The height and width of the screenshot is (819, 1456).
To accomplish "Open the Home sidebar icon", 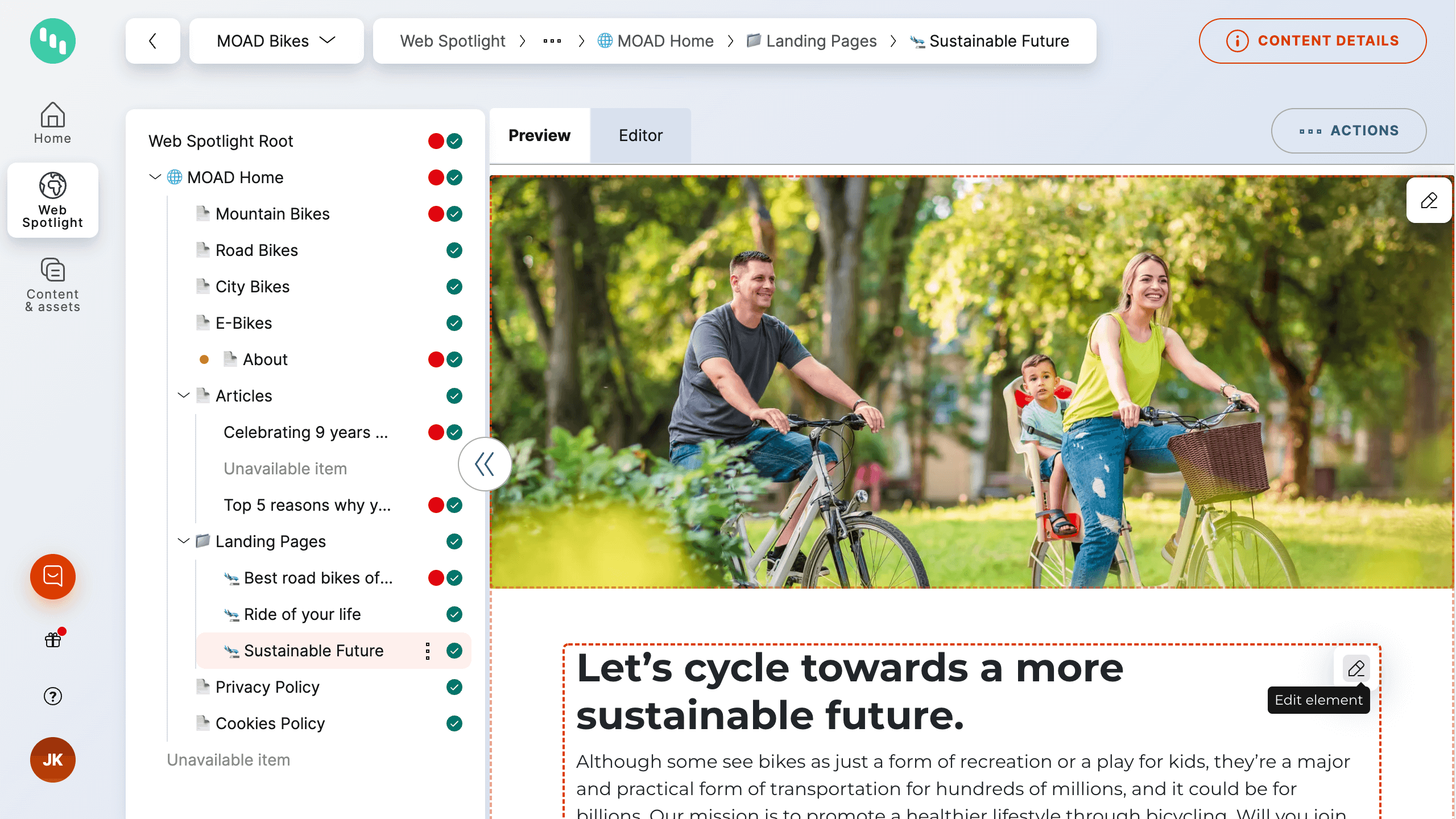I will 52,122.
